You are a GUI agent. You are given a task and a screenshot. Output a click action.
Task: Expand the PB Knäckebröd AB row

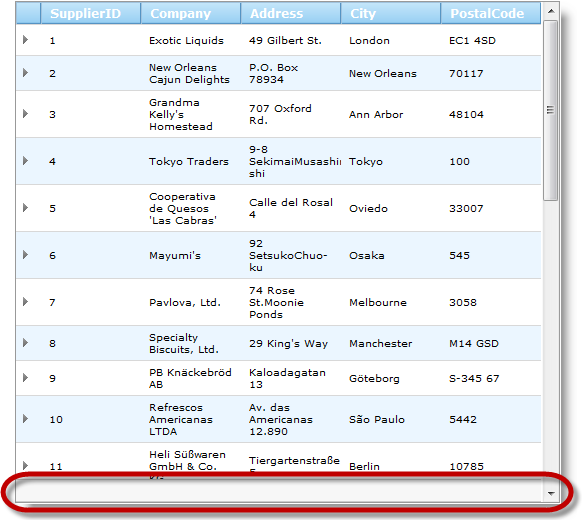click(25, 378)
